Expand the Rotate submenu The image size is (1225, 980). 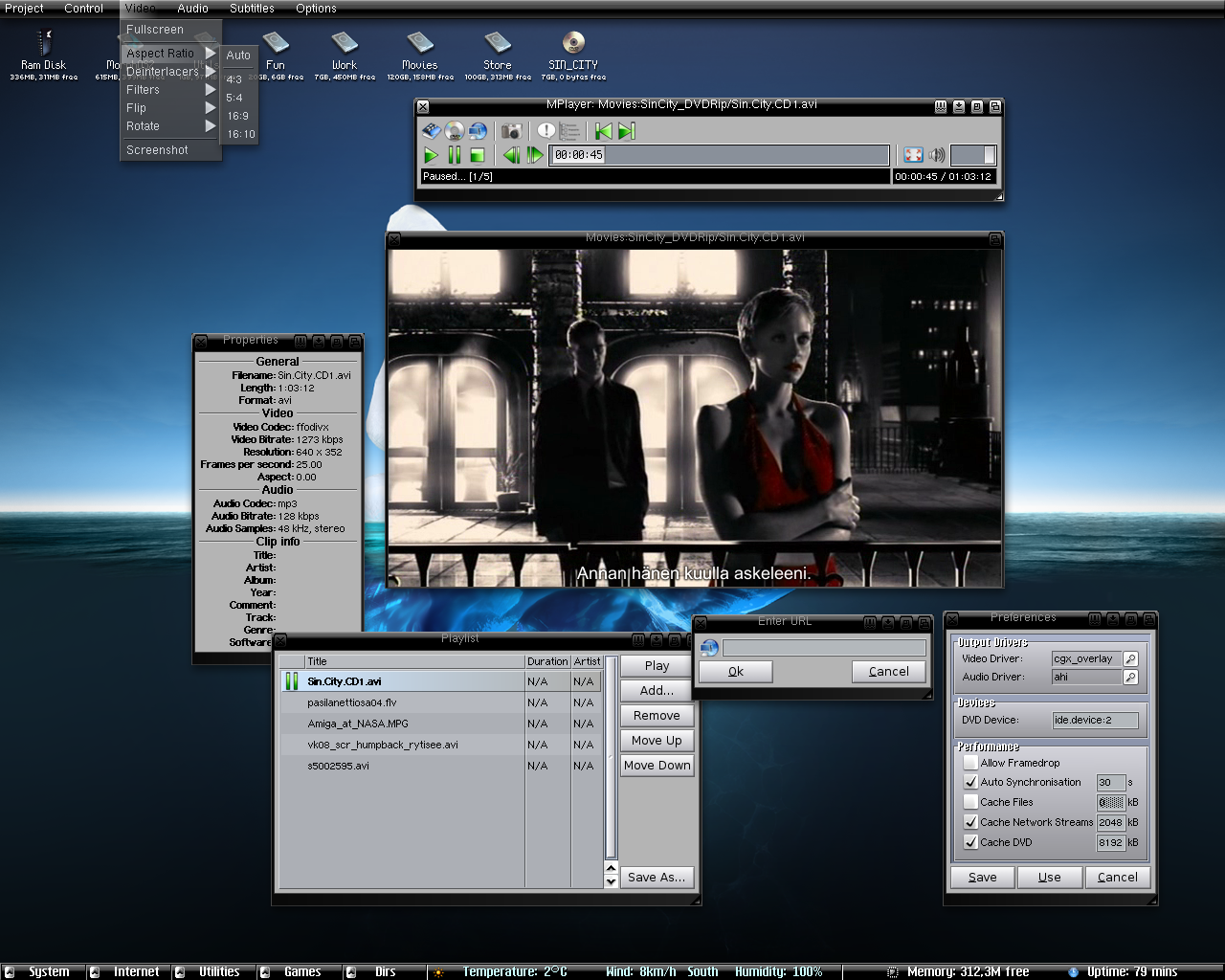coord(170,126)
